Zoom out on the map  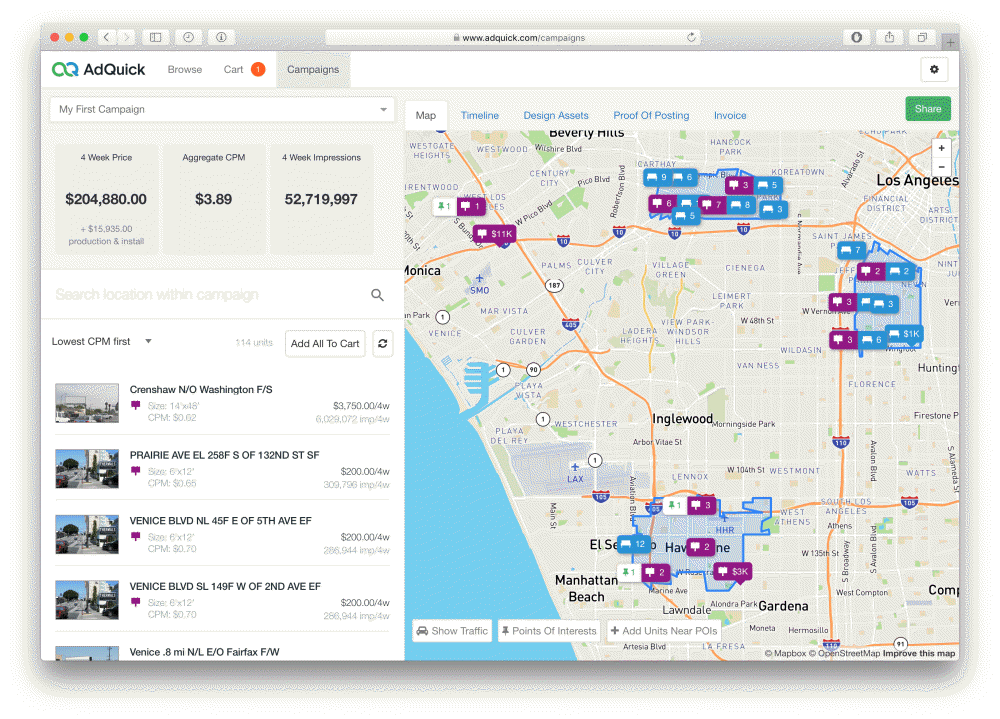pyautogui.click(x=941, y=166)
